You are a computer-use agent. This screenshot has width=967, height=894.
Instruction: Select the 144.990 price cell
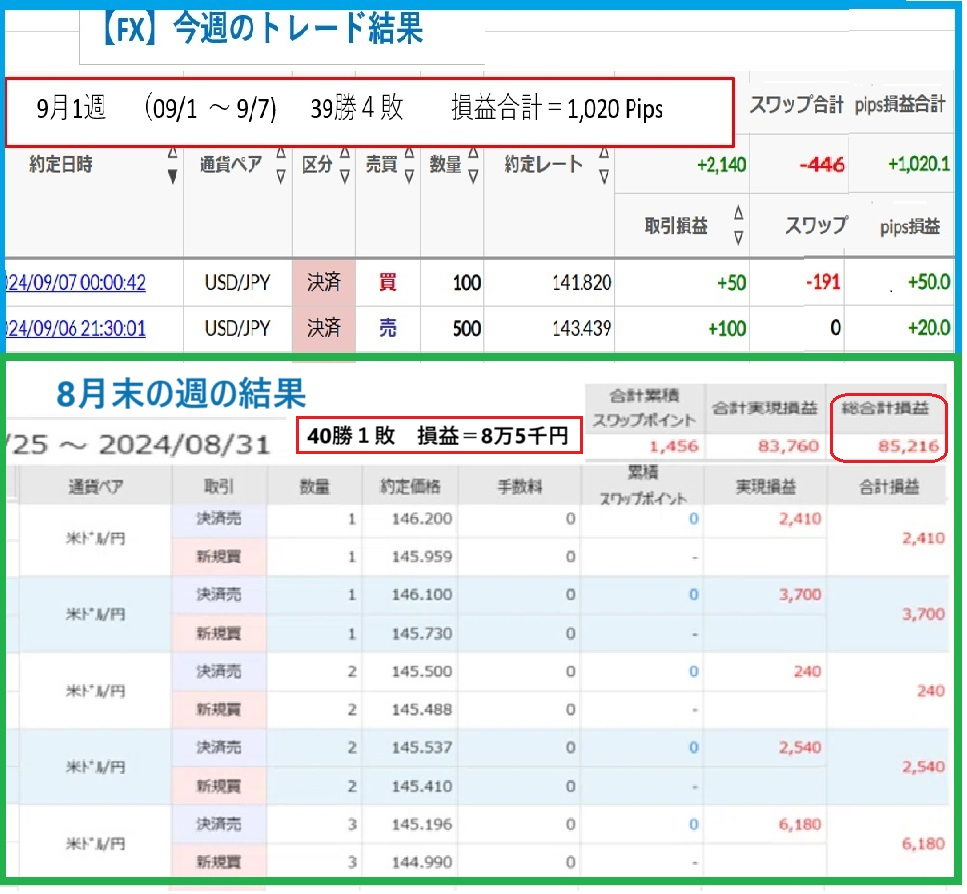[422, 862]
